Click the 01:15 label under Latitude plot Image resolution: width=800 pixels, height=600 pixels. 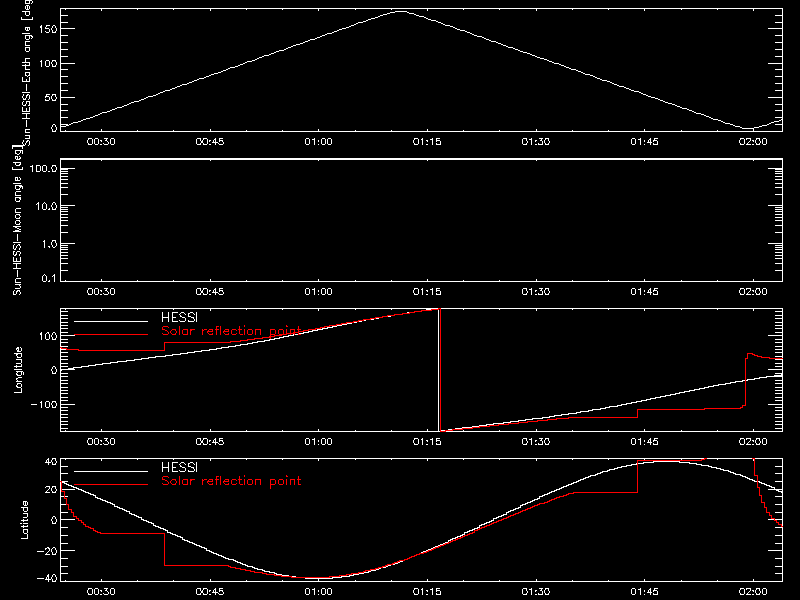pos(427,592)
